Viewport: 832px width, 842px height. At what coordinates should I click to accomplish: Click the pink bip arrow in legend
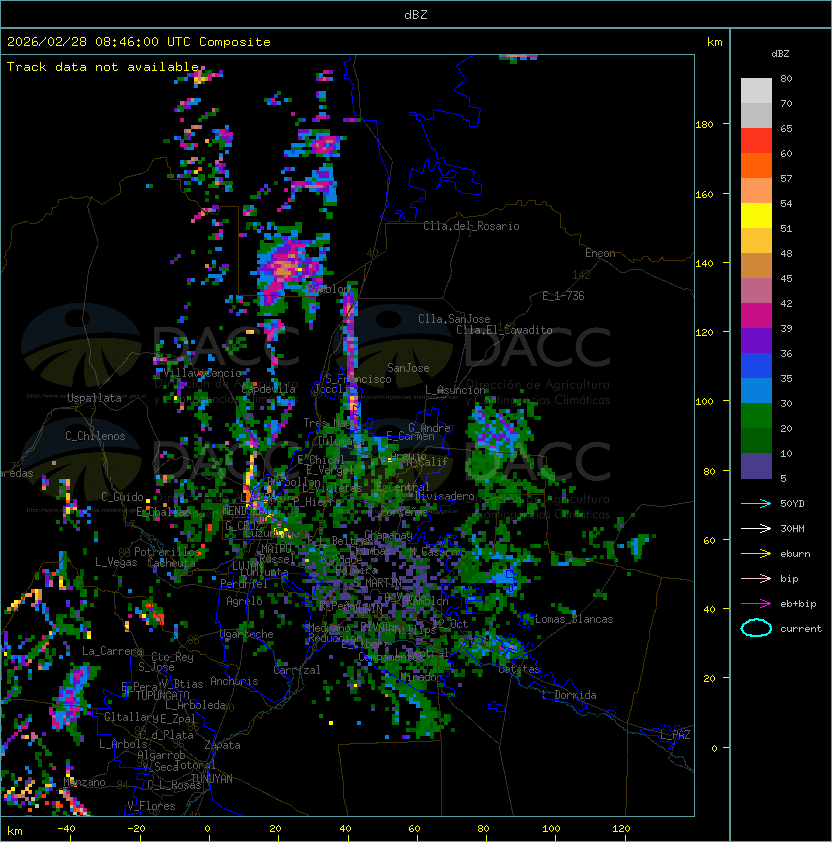click(x=756, y=578)
